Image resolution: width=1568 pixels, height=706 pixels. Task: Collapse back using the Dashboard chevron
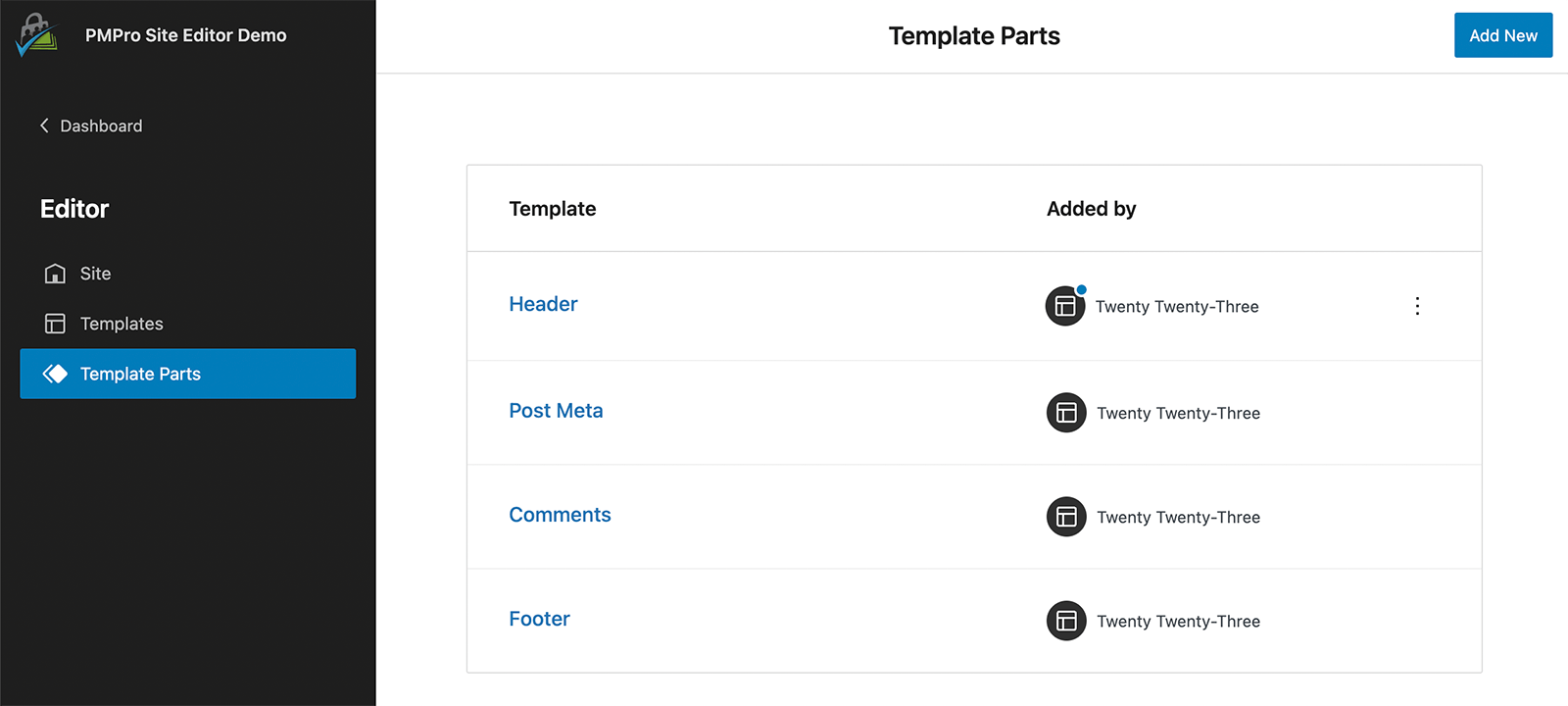pos(43,126)
